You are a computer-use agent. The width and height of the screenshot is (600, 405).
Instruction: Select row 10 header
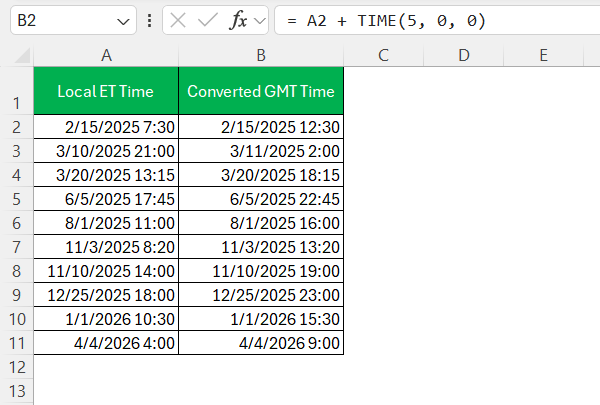16,319
